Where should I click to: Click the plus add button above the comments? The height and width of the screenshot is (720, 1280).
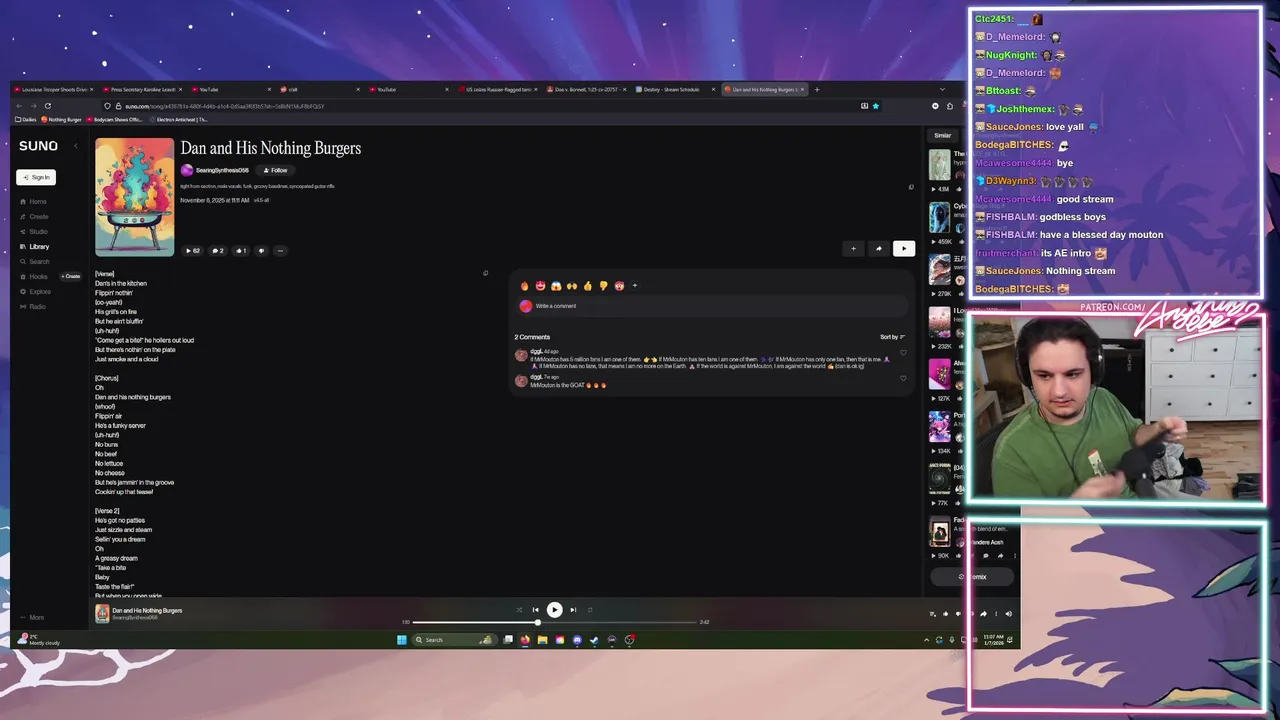[853, 249]
